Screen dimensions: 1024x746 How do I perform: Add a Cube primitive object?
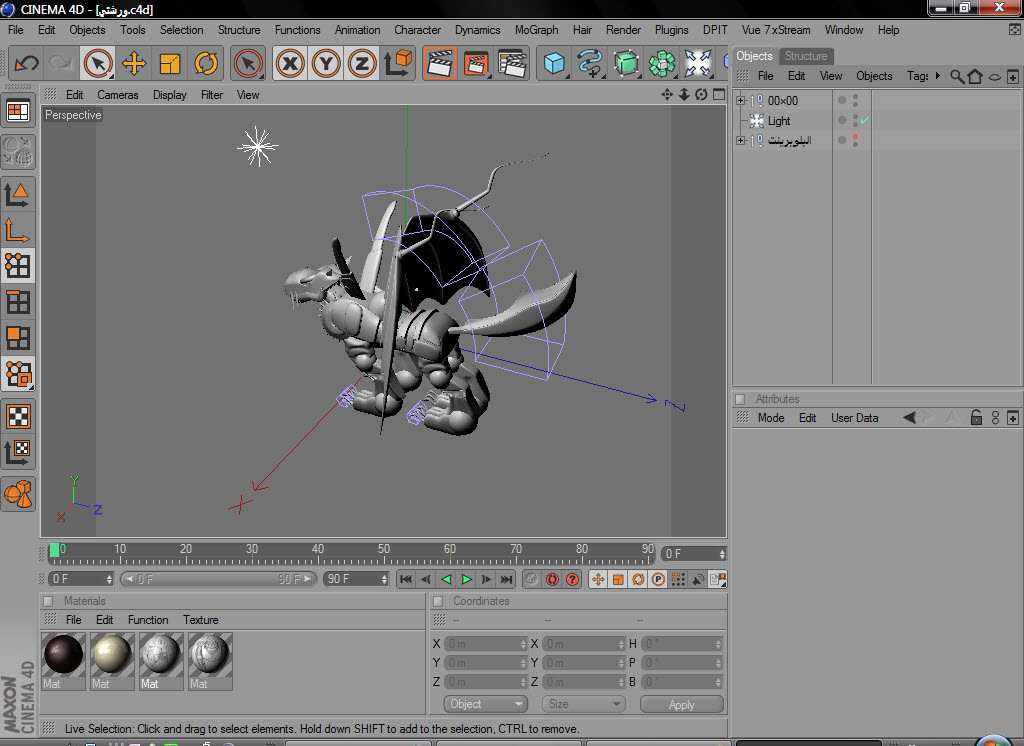554,64
